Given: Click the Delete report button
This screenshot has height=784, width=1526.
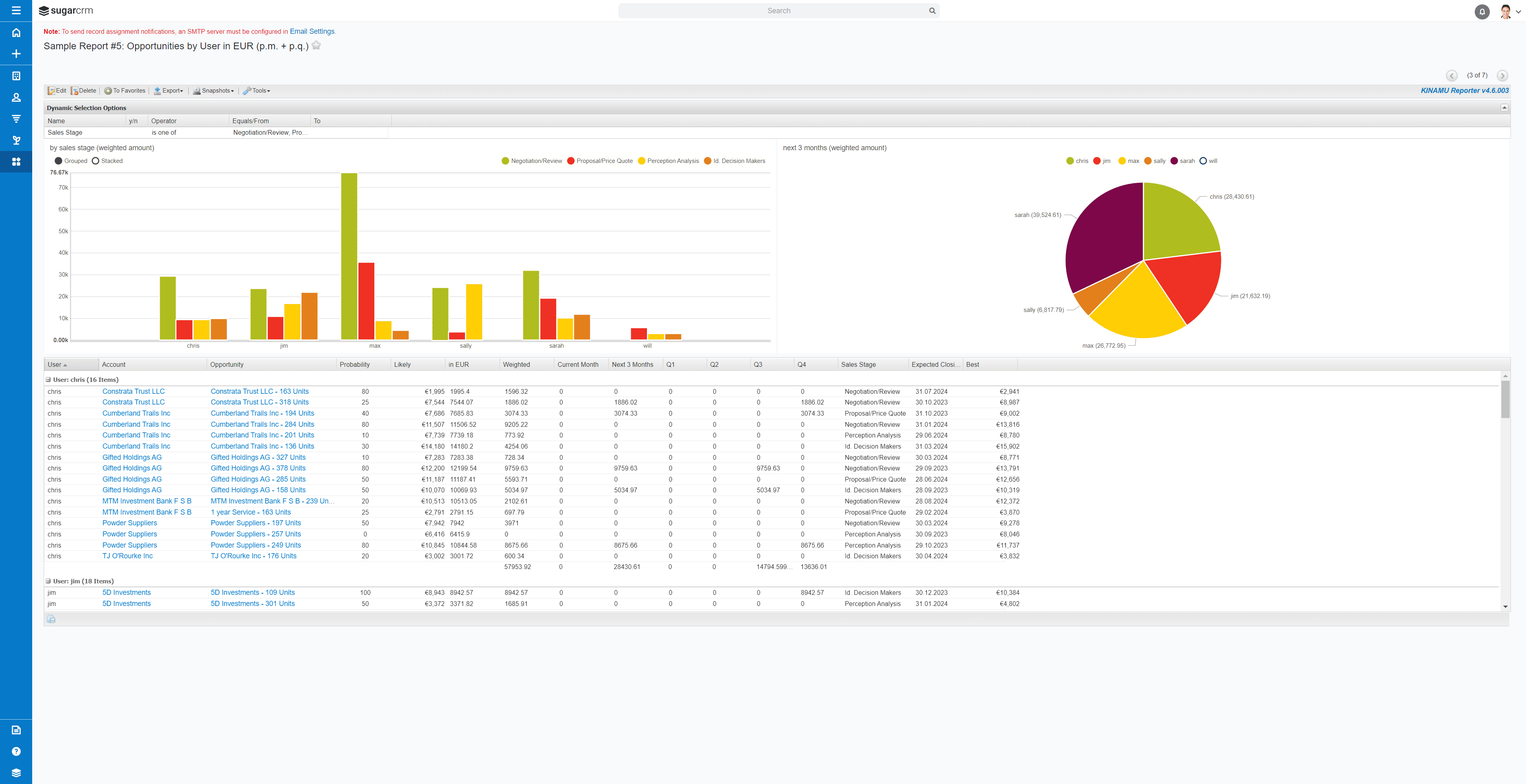Looking at the screenshot, I should [83, 91].
